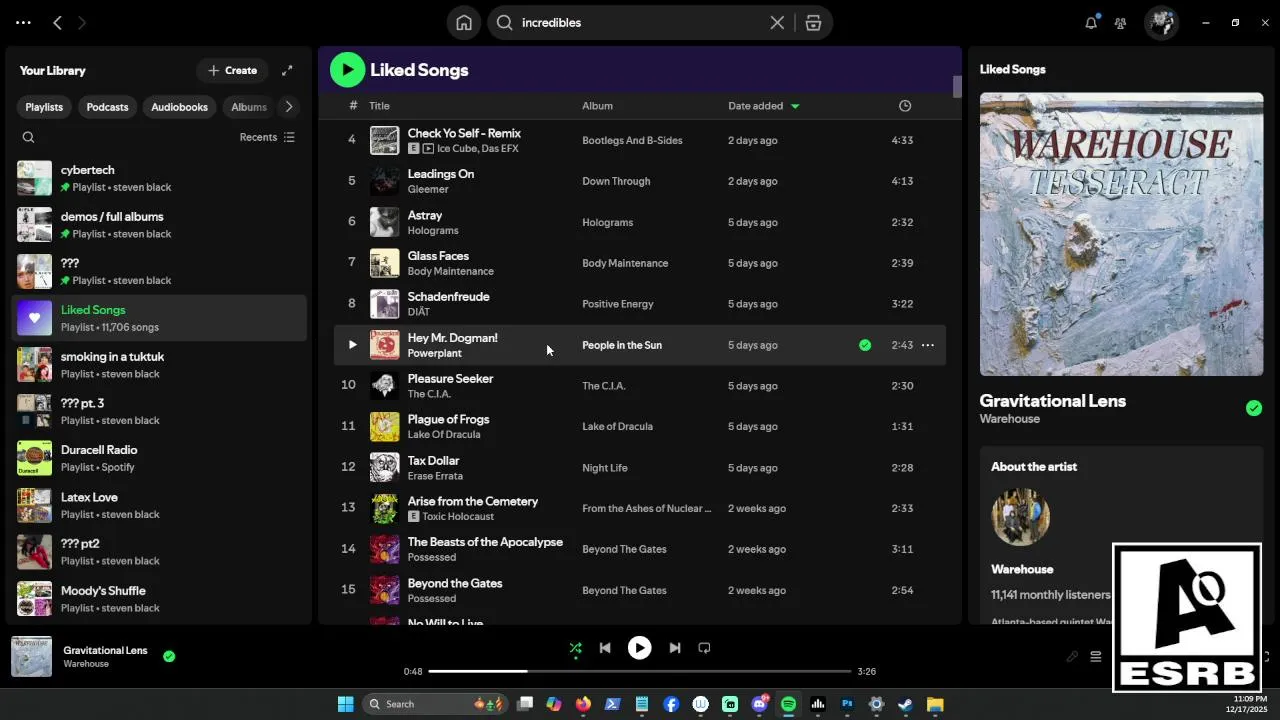Select the Plague of Frogs track
Image resolution: width=1280 pixels, height=720 pixels.
pyautogui.click(x=639, y=426)
